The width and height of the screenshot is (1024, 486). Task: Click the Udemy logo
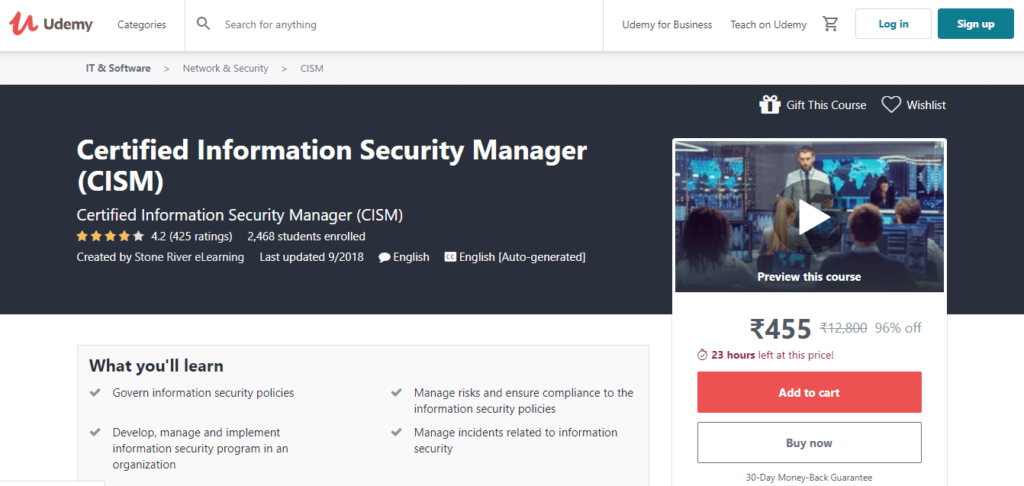(50, 24)
